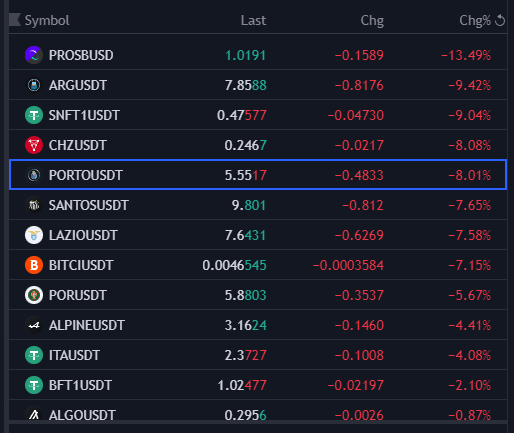Click the change value −0.8176
This screenshot has height=433, width=514.
[359, 85]
